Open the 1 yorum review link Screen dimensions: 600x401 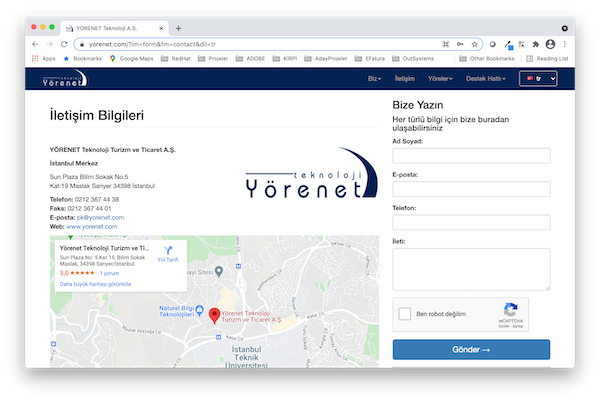click(109, 273)
